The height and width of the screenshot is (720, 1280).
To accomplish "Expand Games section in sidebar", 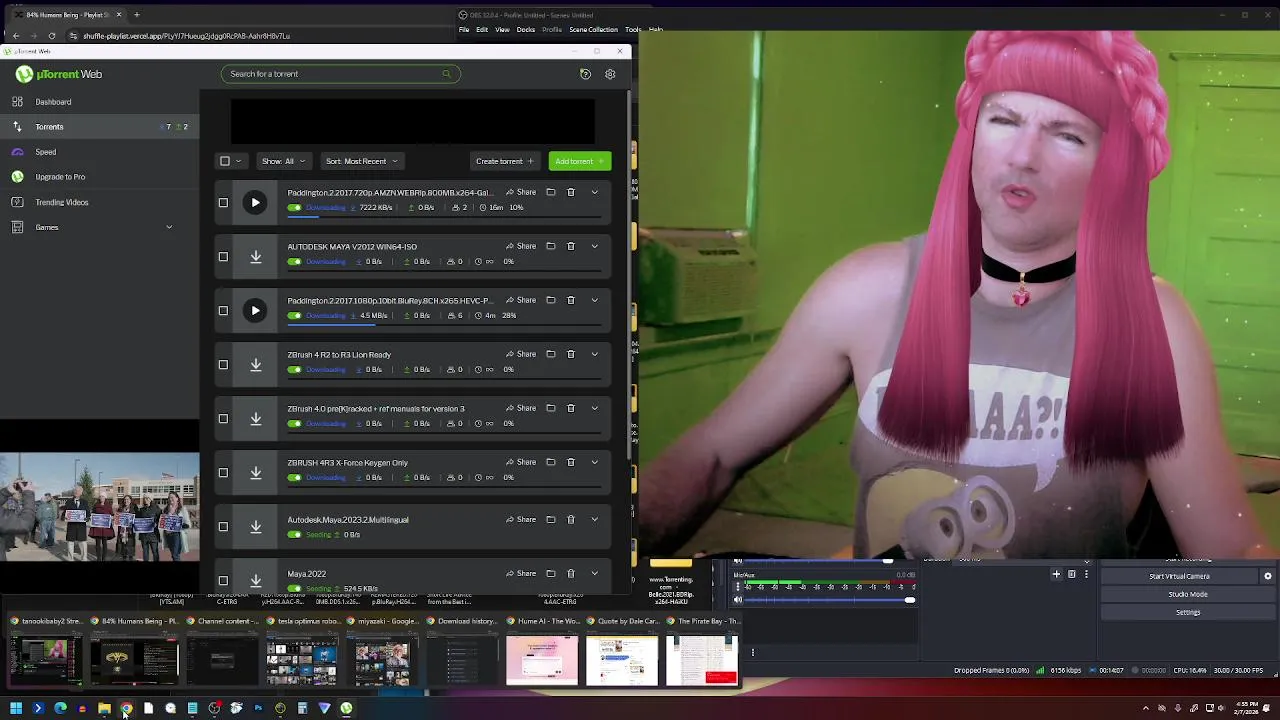I will tap(169, 227).
